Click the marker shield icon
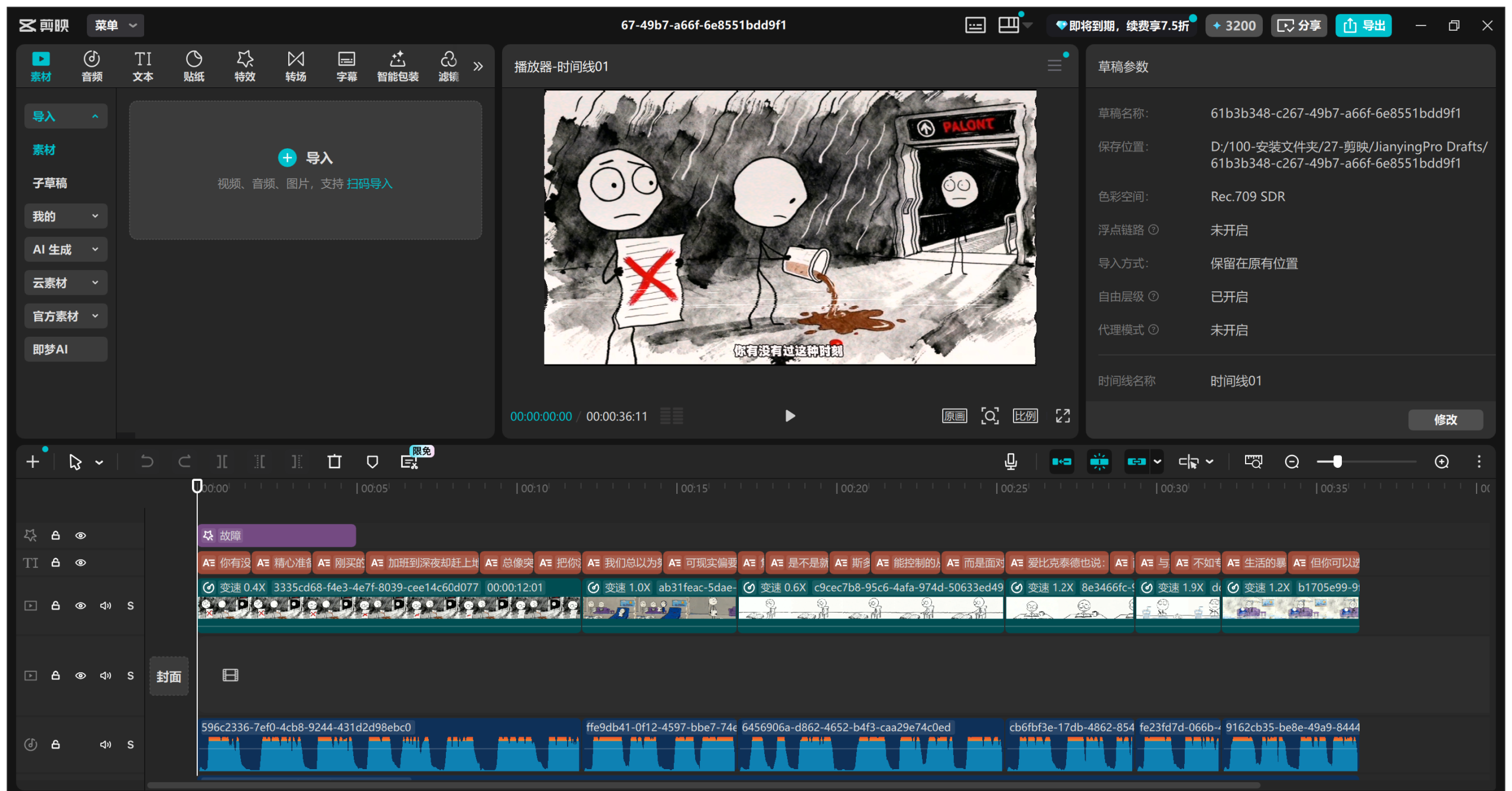This screenshot has height=791, width=1512. 372,461
